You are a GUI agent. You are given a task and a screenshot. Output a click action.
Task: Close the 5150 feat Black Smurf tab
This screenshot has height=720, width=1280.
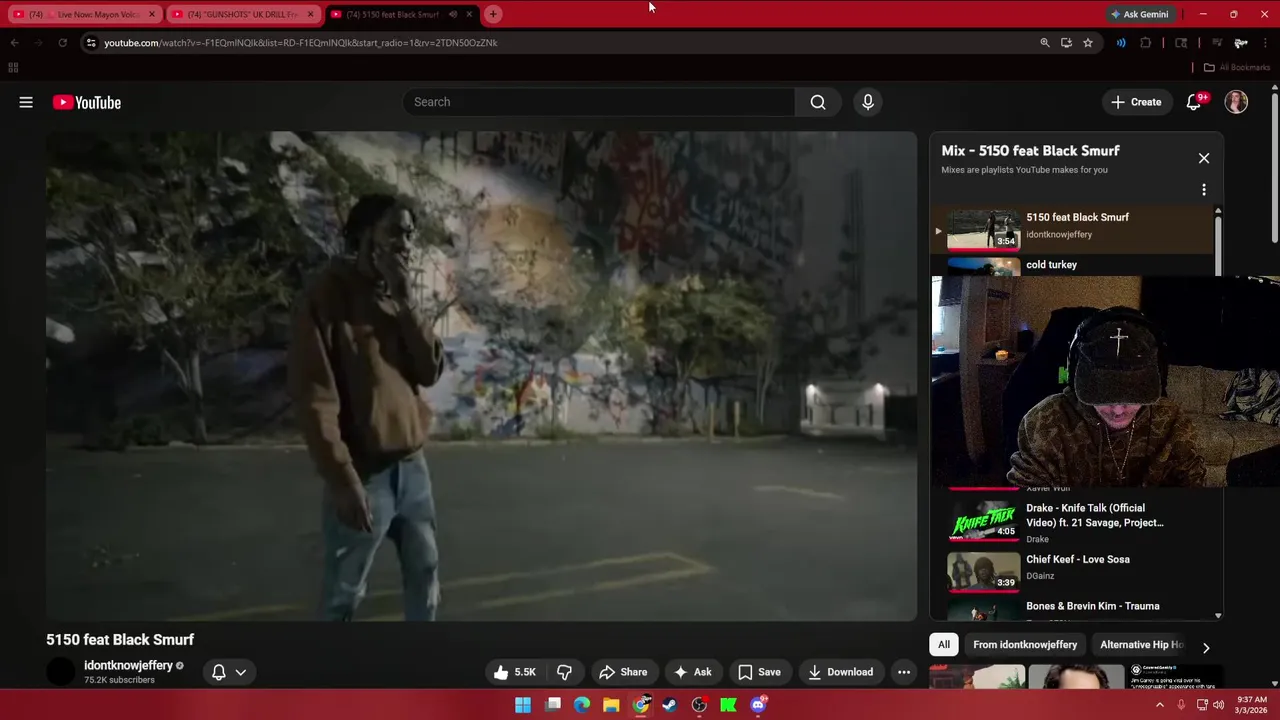click(x=469, y=14)
